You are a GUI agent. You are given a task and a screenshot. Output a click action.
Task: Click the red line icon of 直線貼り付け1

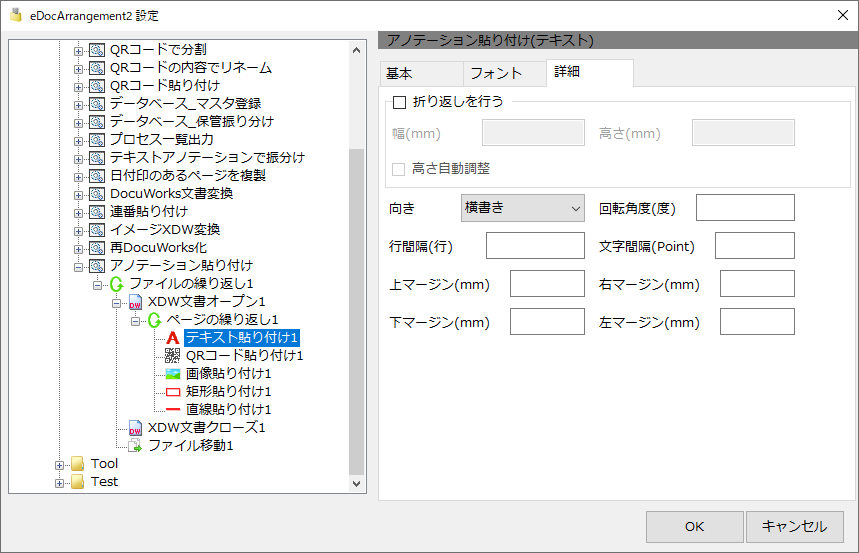coord(173,409)
